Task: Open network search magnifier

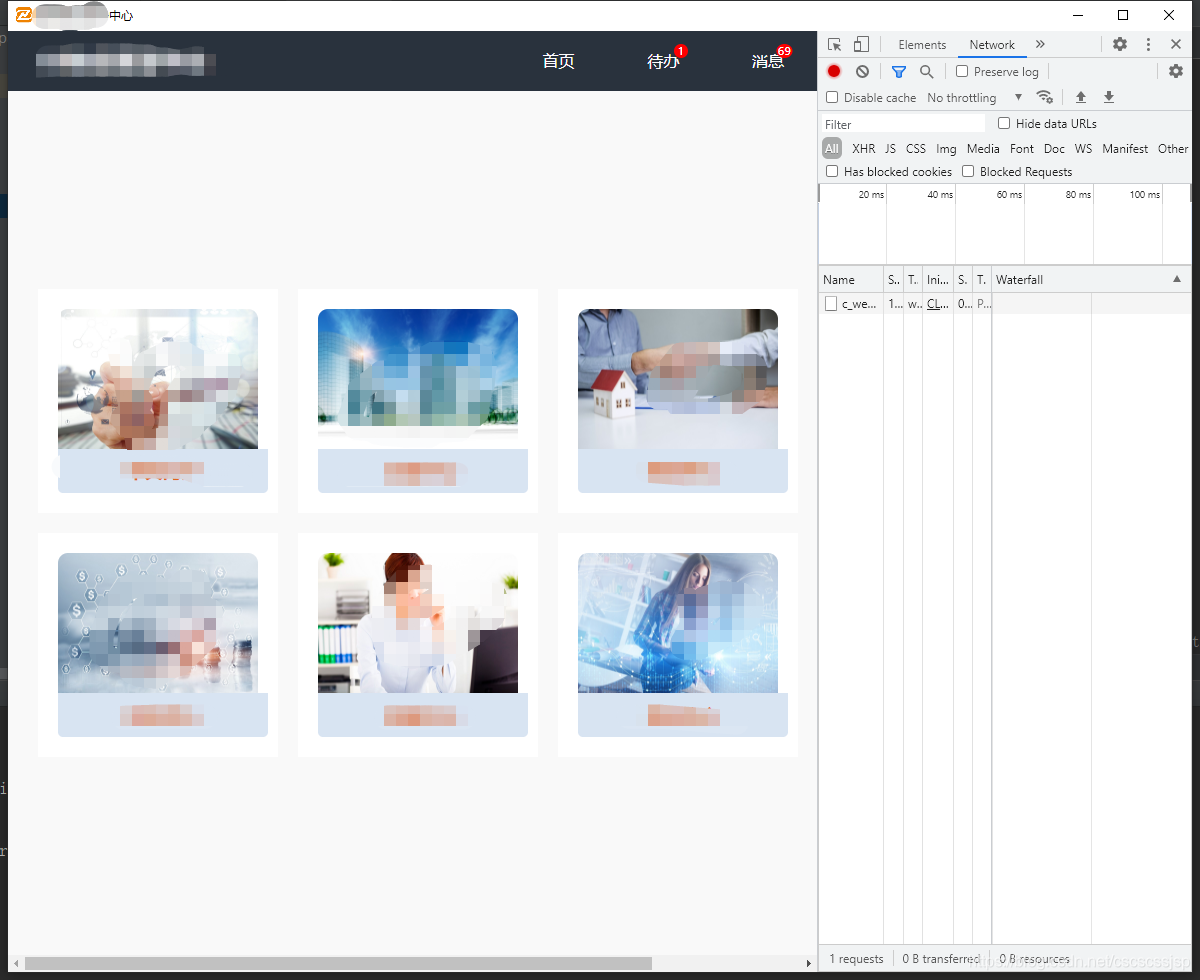Action: tap(926, 72)
